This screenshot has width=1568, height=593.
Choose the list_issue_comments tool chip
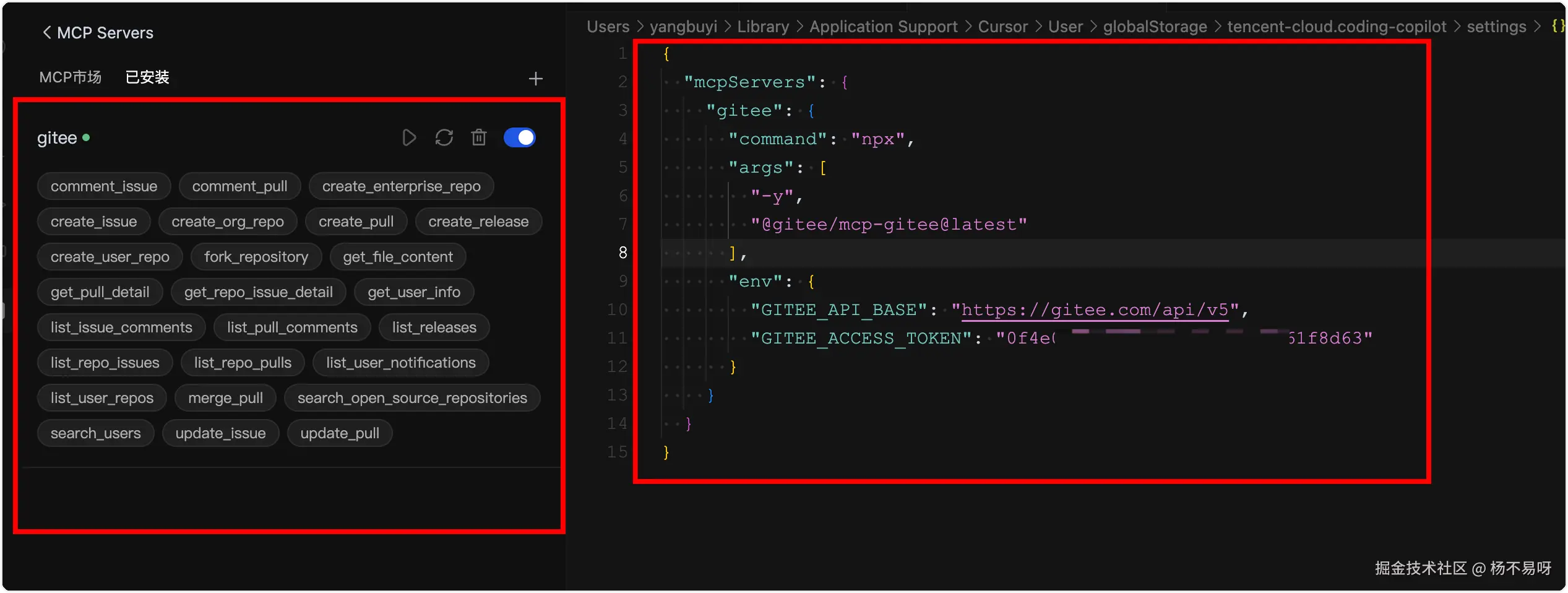(x=121, y=327)
